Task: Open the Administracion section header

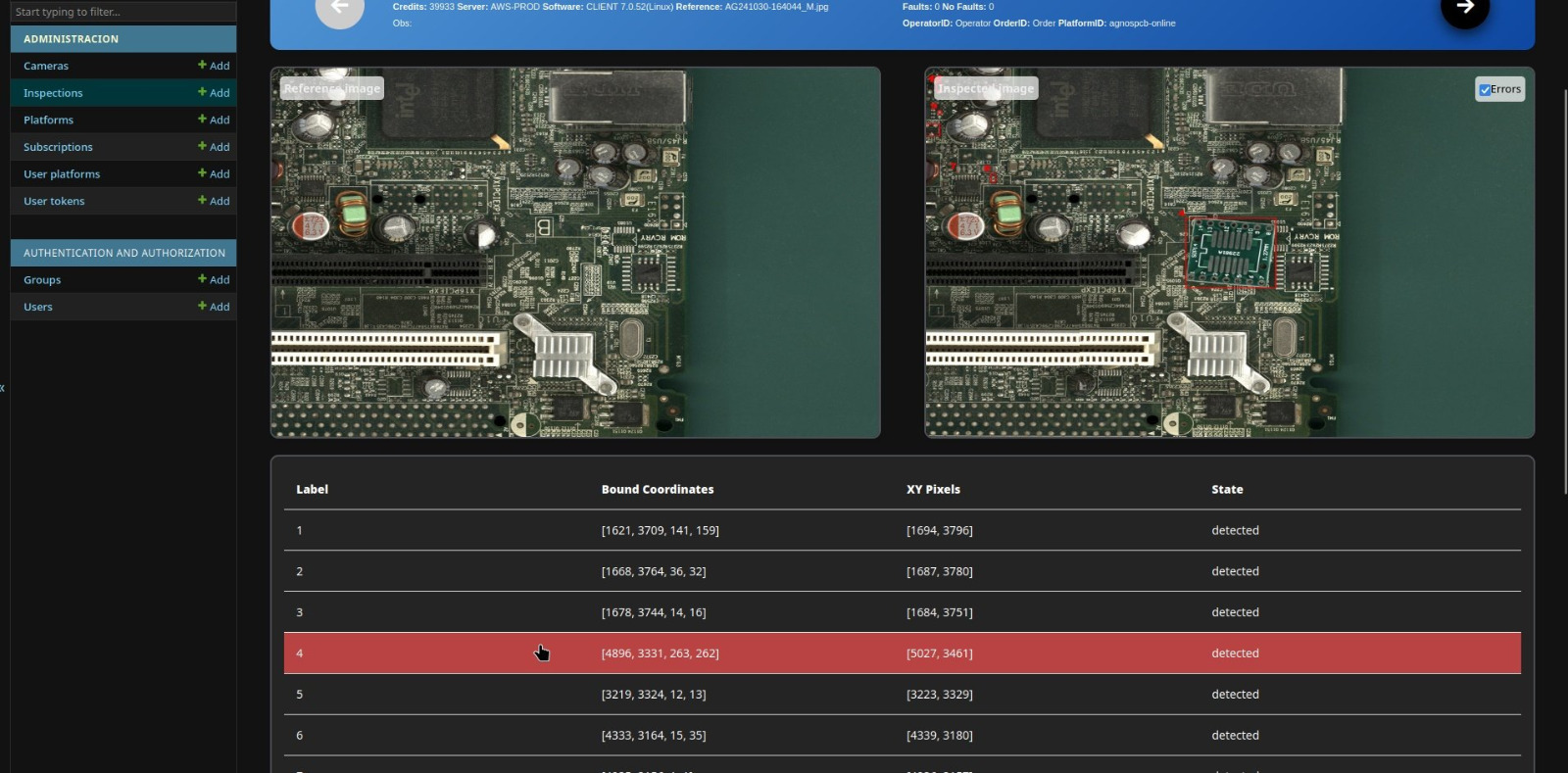Action: [x=71, y=39]
